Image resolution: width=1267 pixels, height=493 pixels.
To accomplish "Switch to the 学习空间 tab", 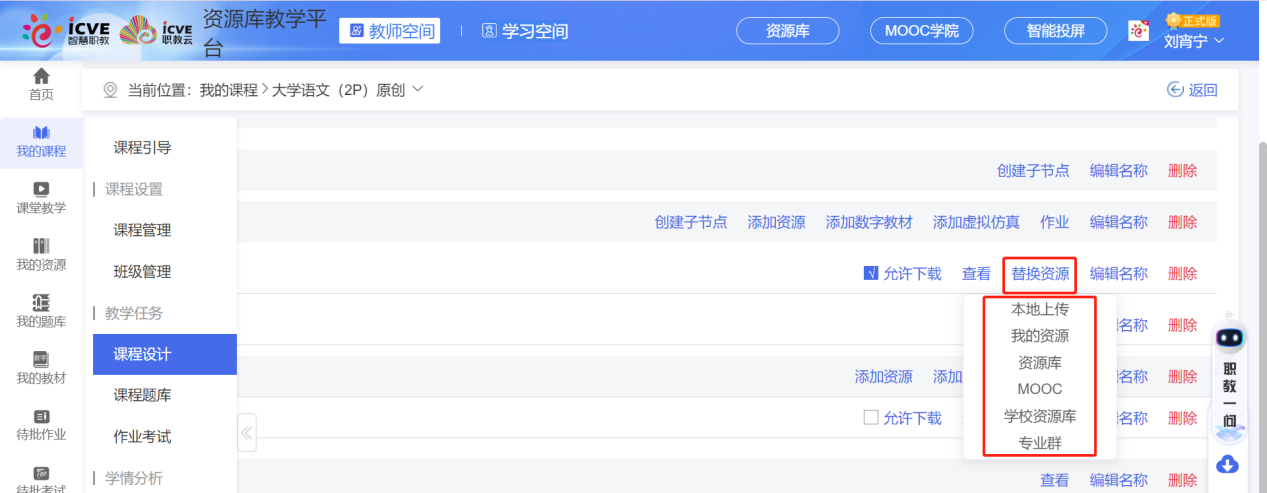I will 525,31.
